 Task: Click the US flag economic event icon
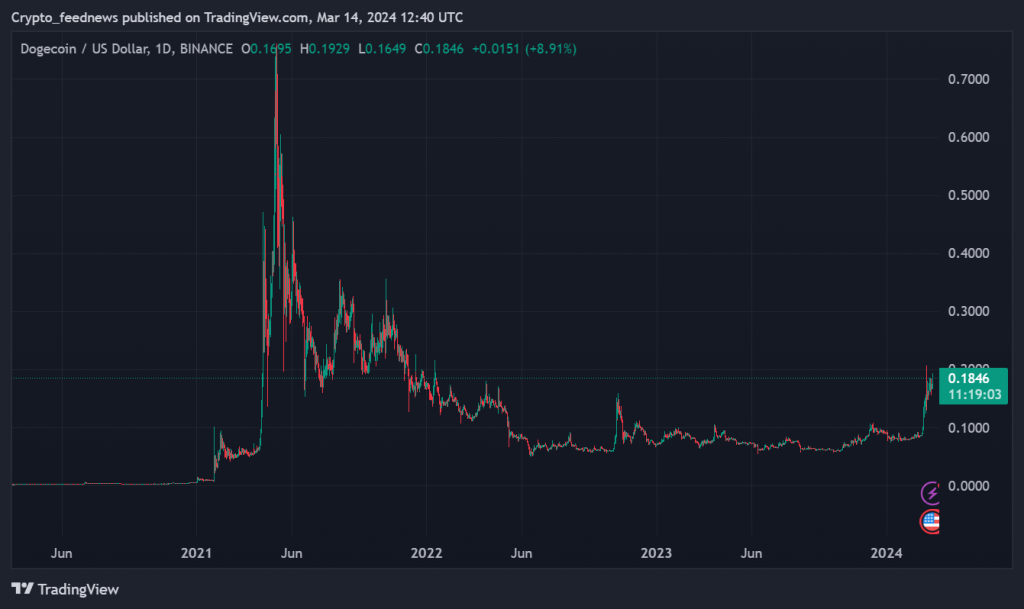pyautogui.click(x=930, y=520)
